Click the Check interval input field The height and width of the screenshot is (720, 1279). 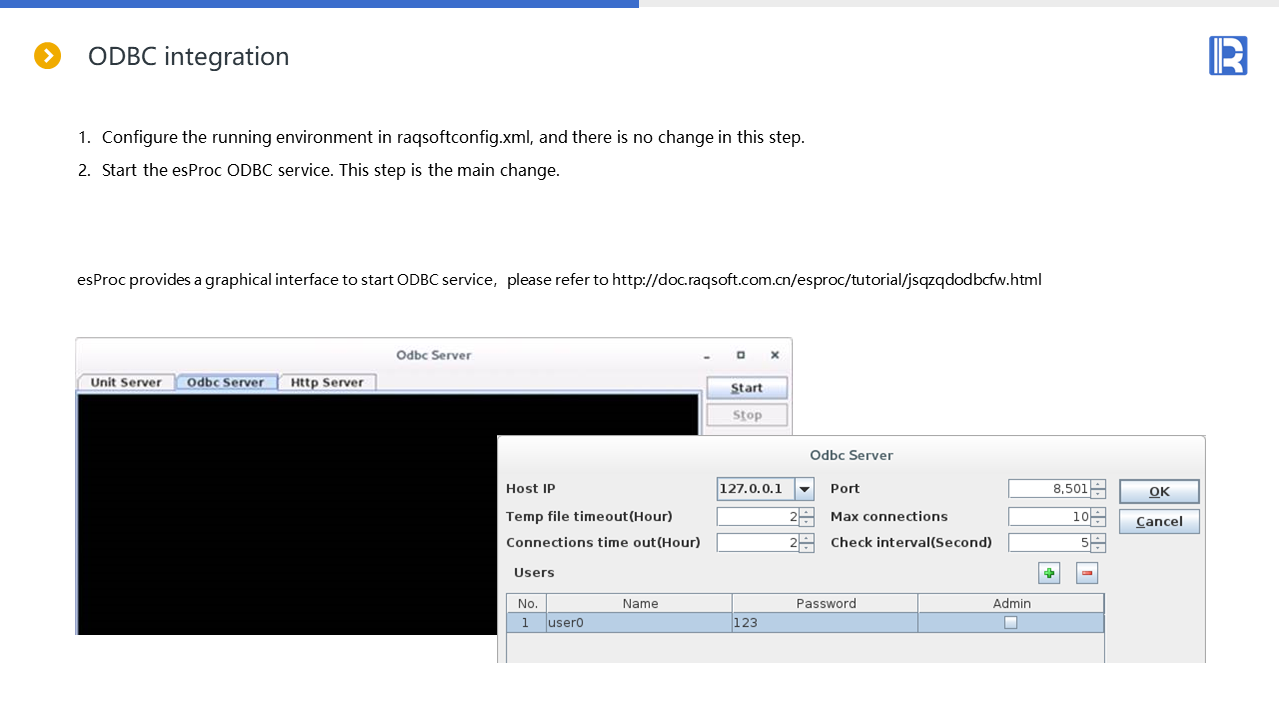point(1050,543)
